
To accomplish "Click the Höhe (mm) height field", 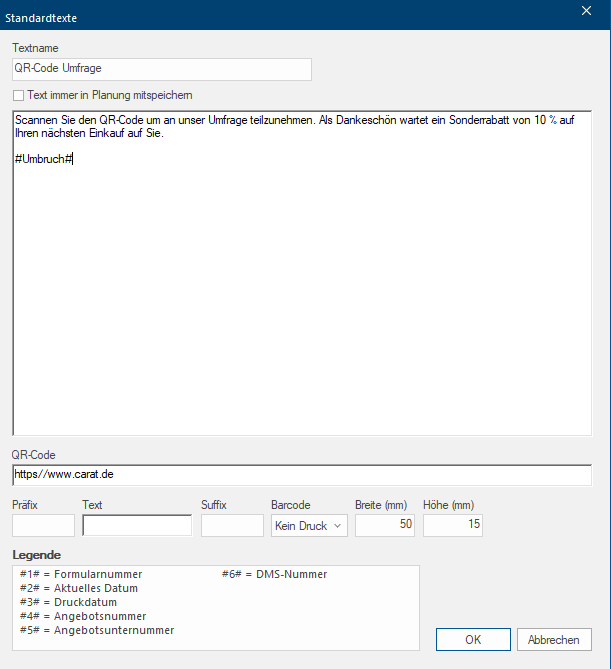I will click(x=452, y=525).
